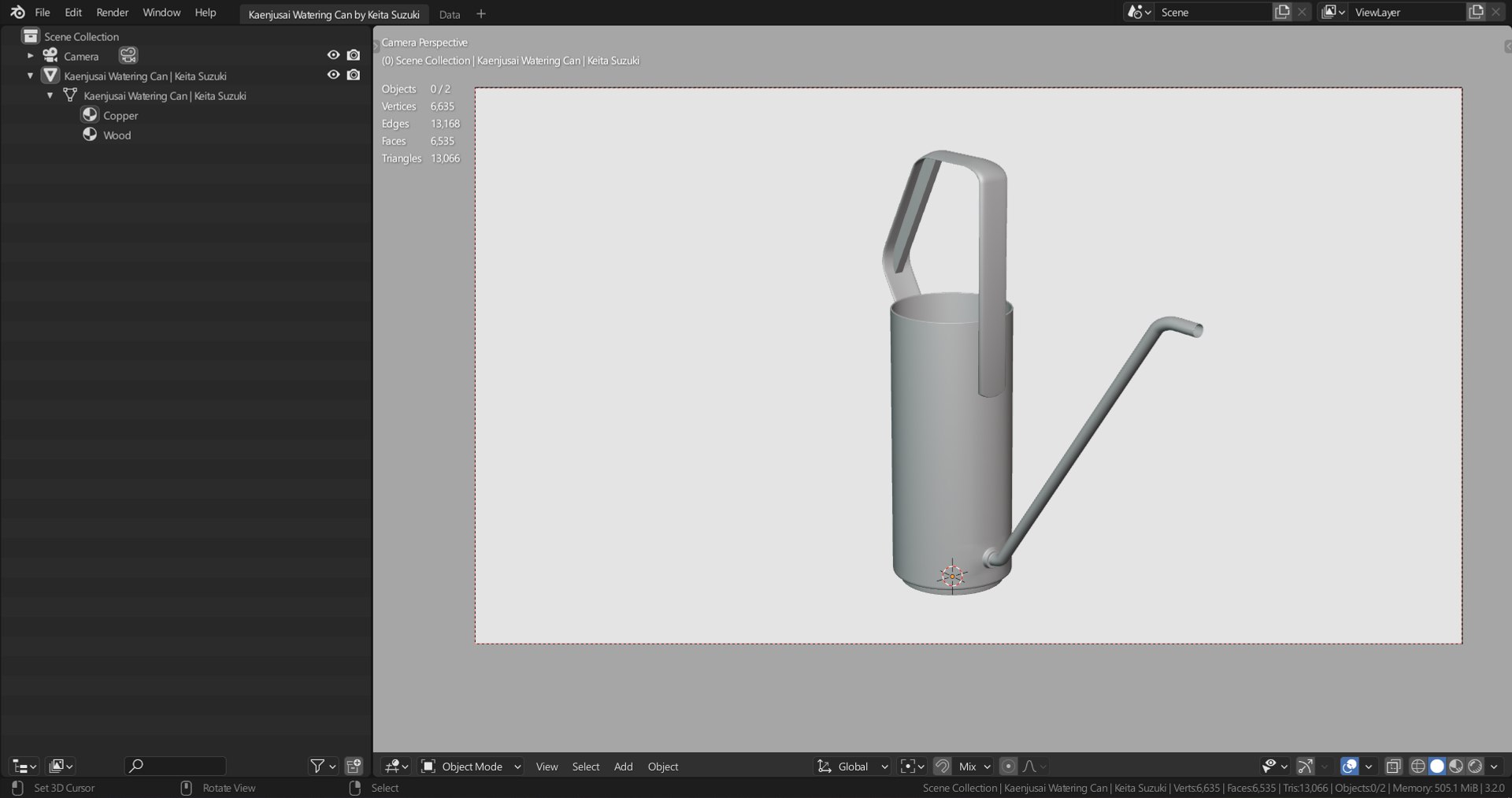Open the outliner filter popover
Viewport: 1512px width, 798px height.
pos(323,766)
